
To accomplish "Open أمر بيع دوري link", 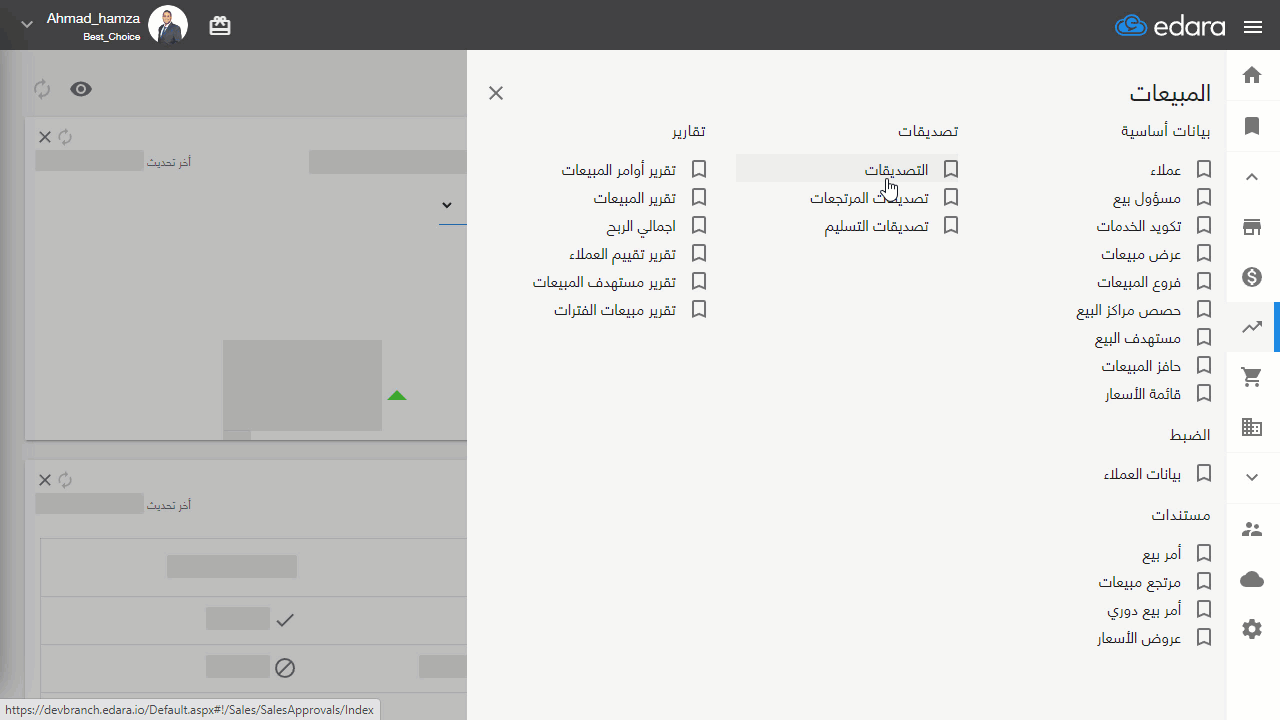I will pyautogui.click(x=1144, y=610).
